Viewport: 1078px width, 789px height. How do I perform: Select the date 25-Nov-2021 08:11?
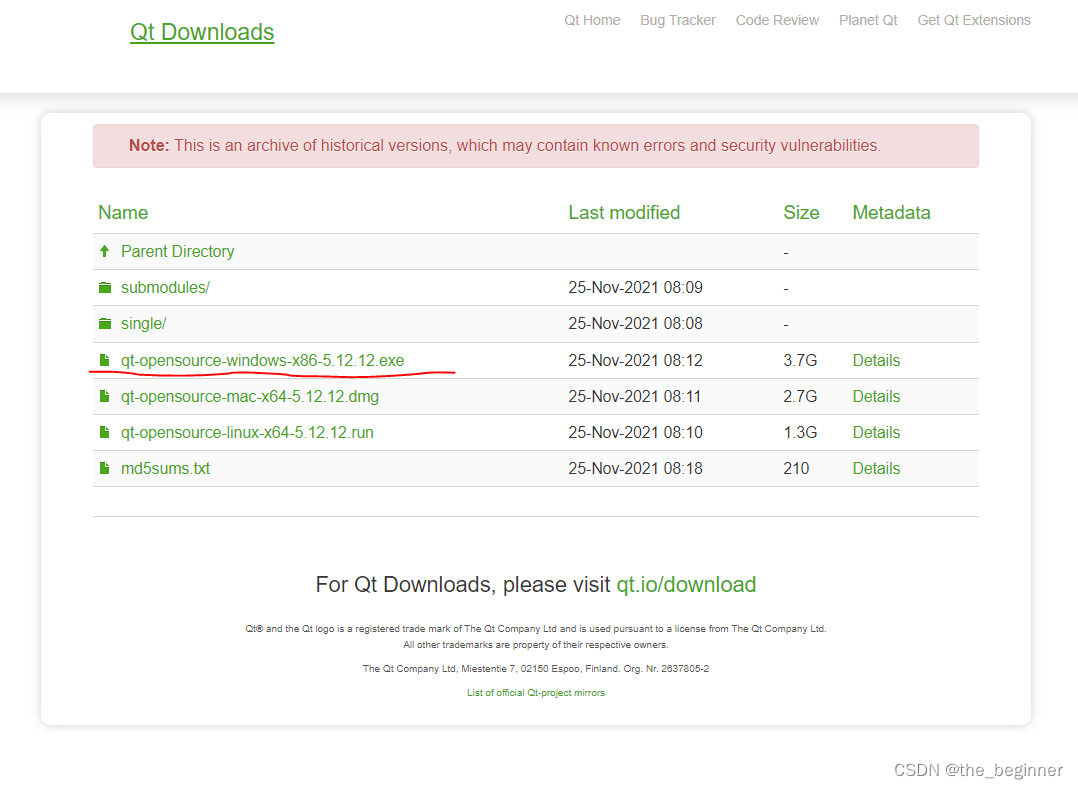(634, 397)
